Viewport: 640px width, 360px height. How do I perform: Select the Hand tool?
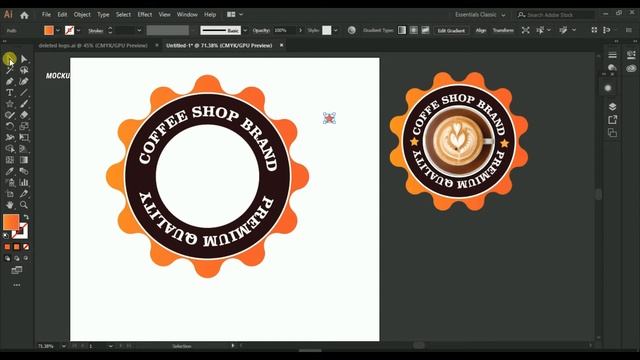(x=9, y=205)
